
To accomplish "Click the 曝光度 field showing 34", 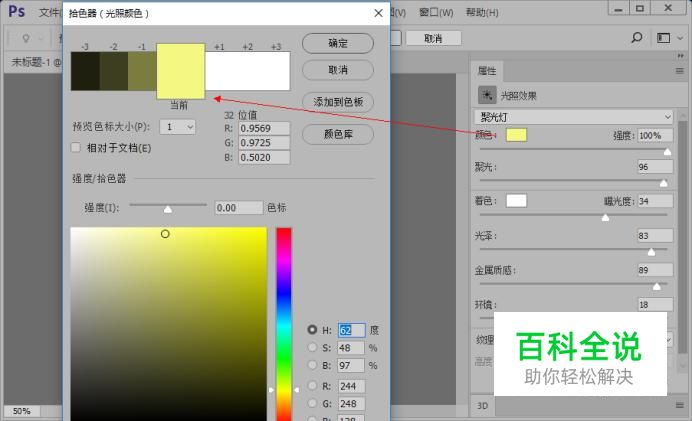I will [x=655, y=201].
